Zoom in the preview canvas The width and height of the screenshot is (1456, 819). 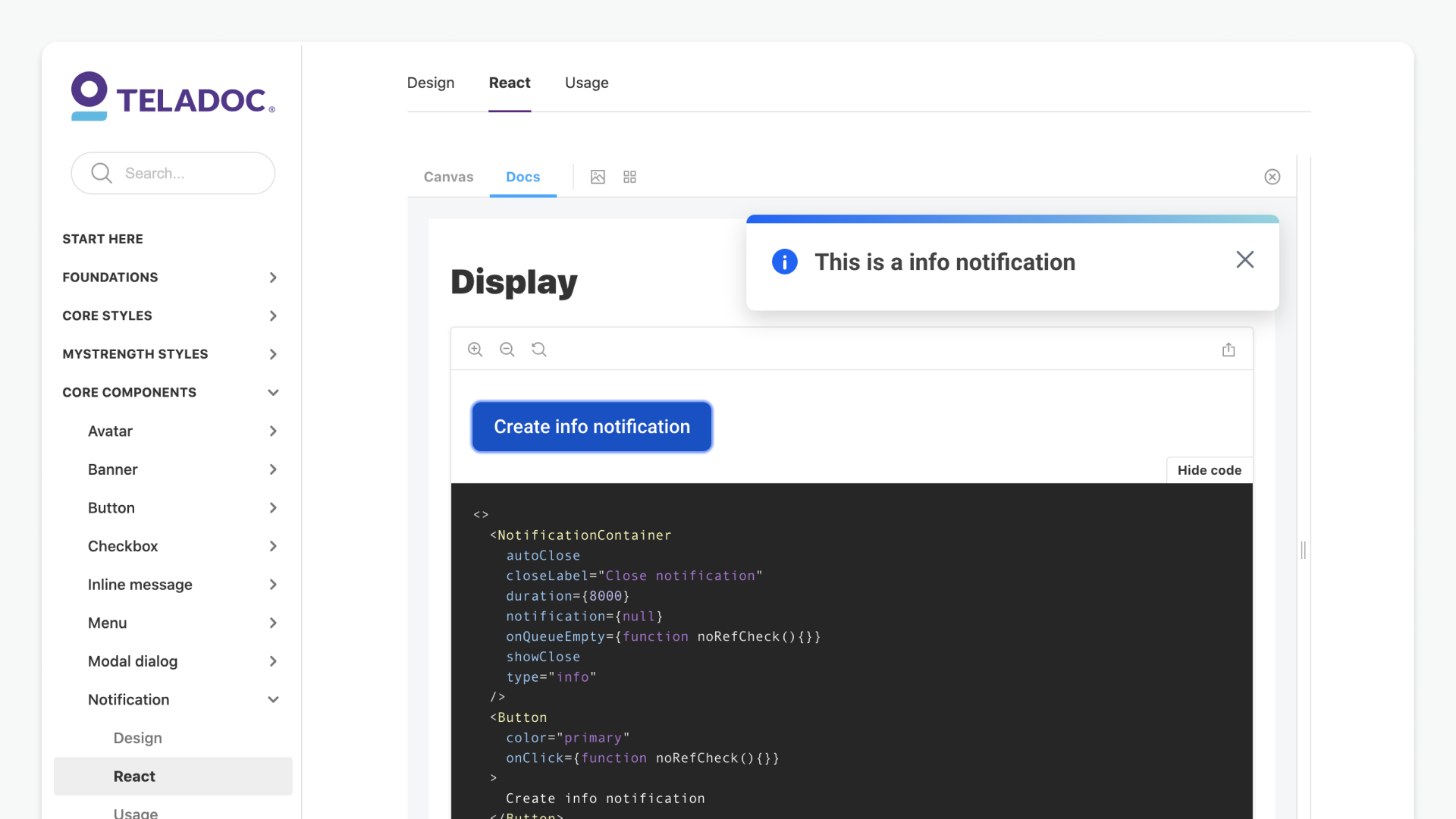coord(475,349)
